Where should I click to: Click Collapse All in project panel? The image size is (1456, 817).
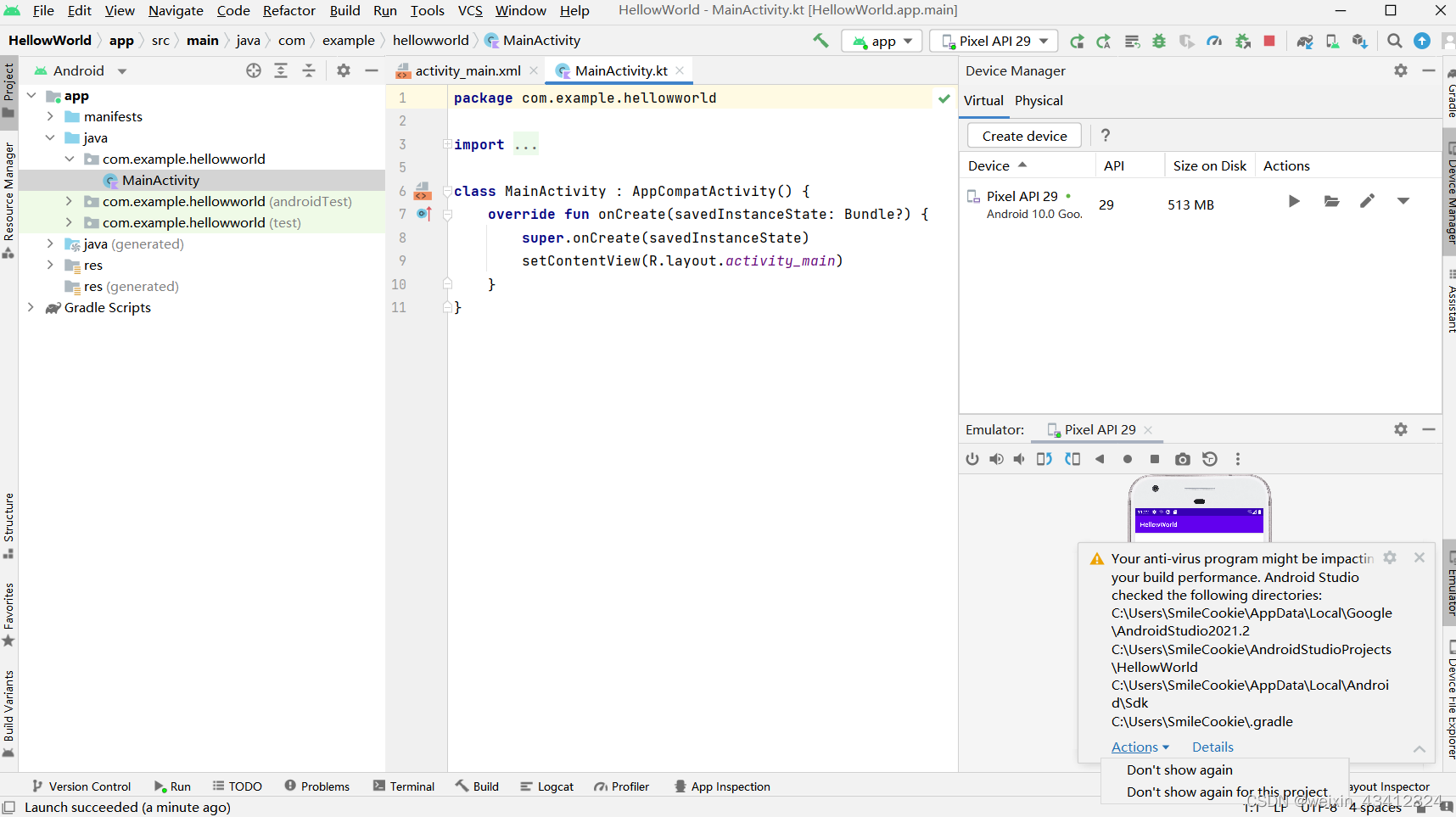[309, 71]
